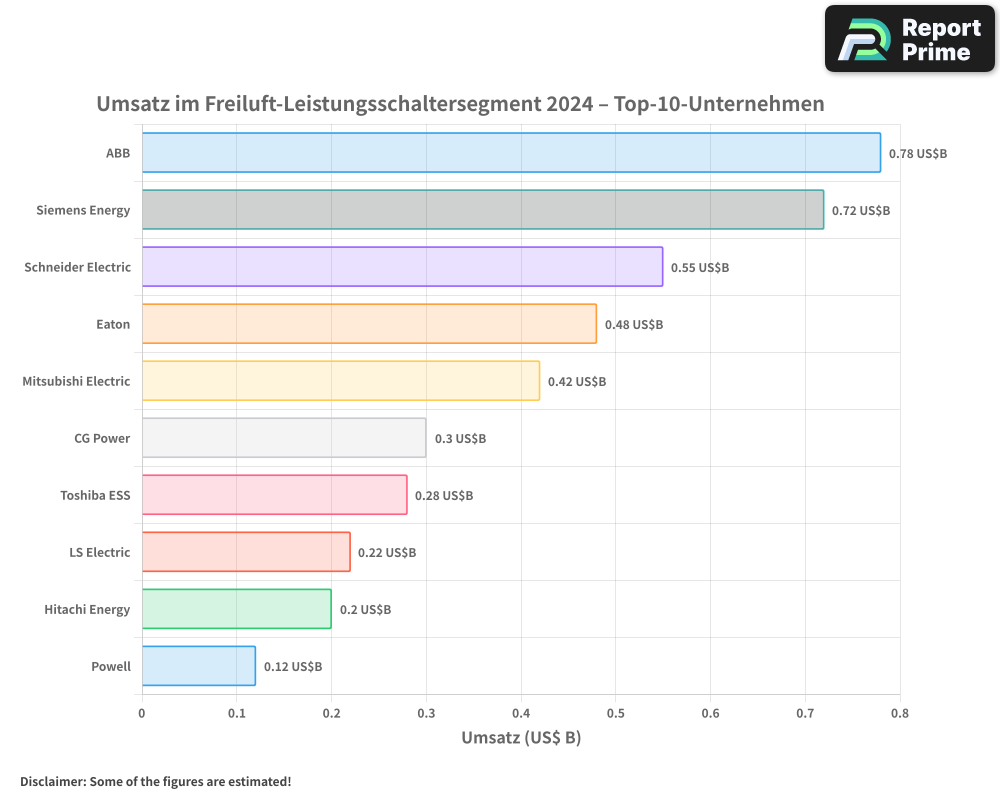Select the CG Power bar
Image resolution: width=1000 pixels, height=800 pixels.
point(280,438)
